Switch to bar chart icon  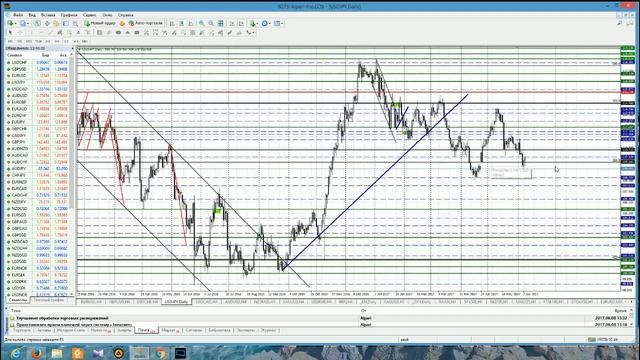click(172, 23)
